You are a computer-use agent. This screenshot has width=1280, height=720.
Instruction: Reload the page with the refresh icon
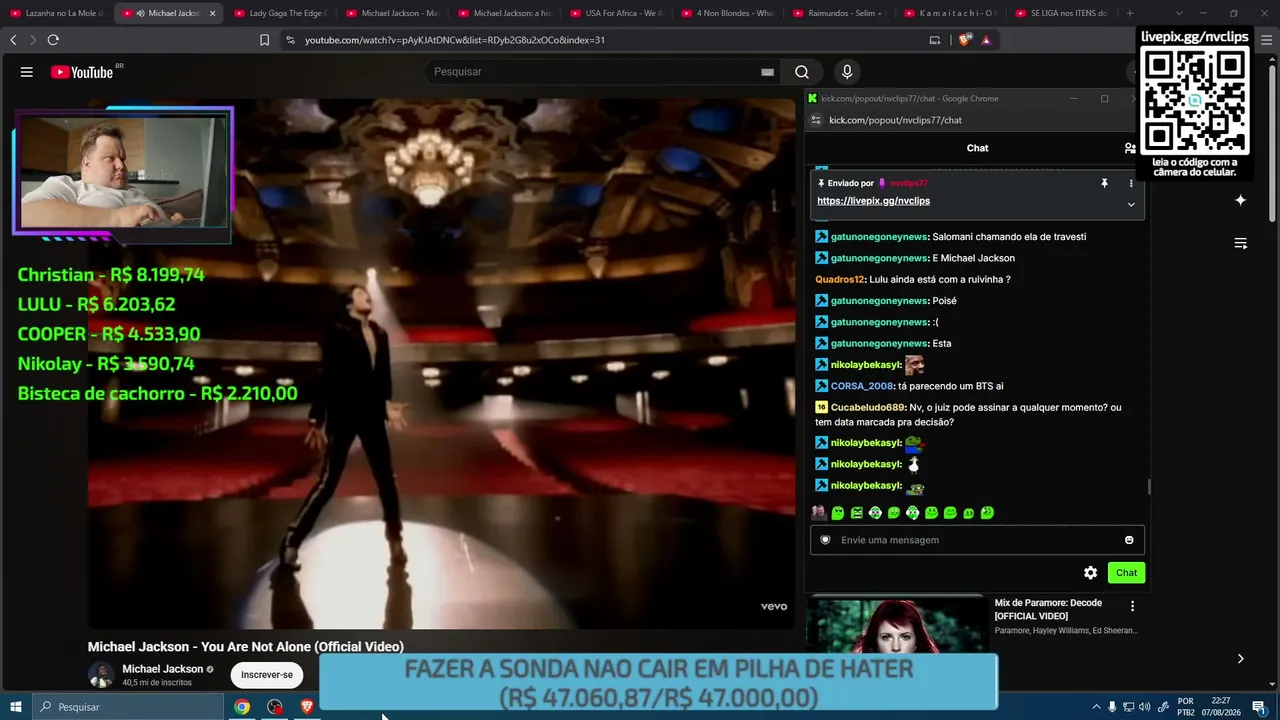(x=53, y=40)
